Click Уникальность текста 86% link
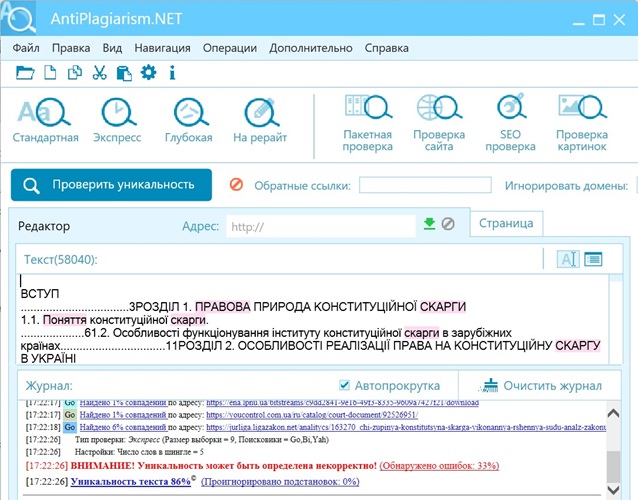Image resolution: width=638 pixels, height=500 pixels. point(131,482)
